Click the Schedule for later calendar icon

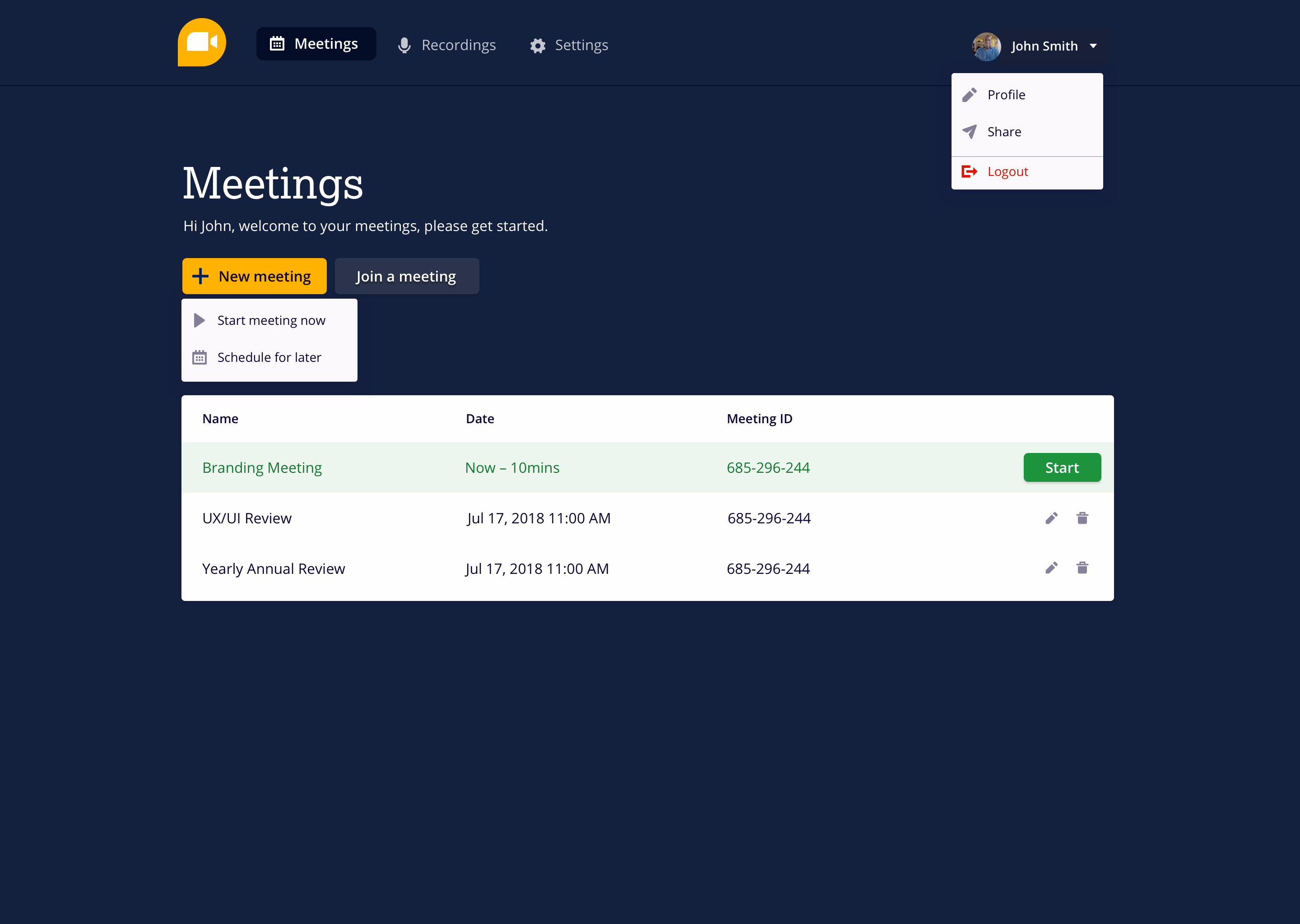199,357
